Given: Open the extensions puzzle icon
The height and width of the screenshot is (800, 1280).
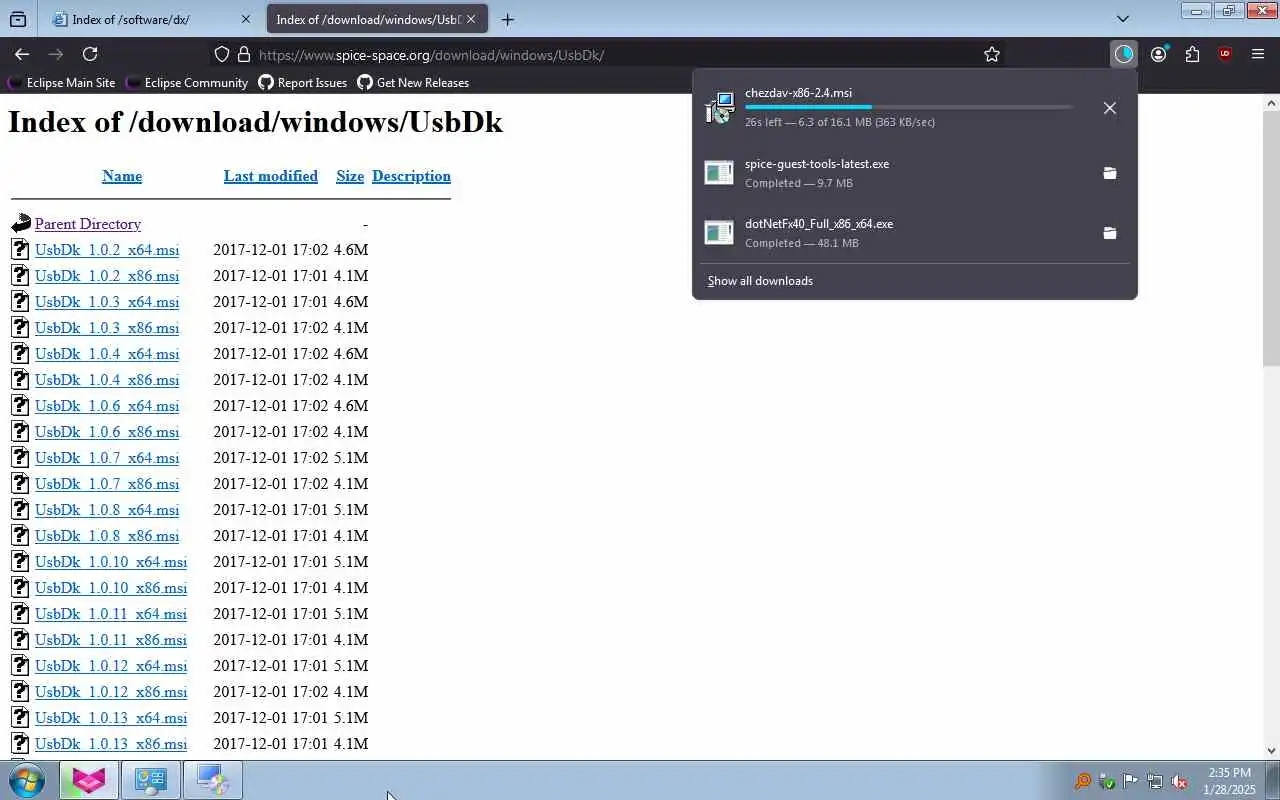Looking at the screenshot, I should [x=1192, y=54].
